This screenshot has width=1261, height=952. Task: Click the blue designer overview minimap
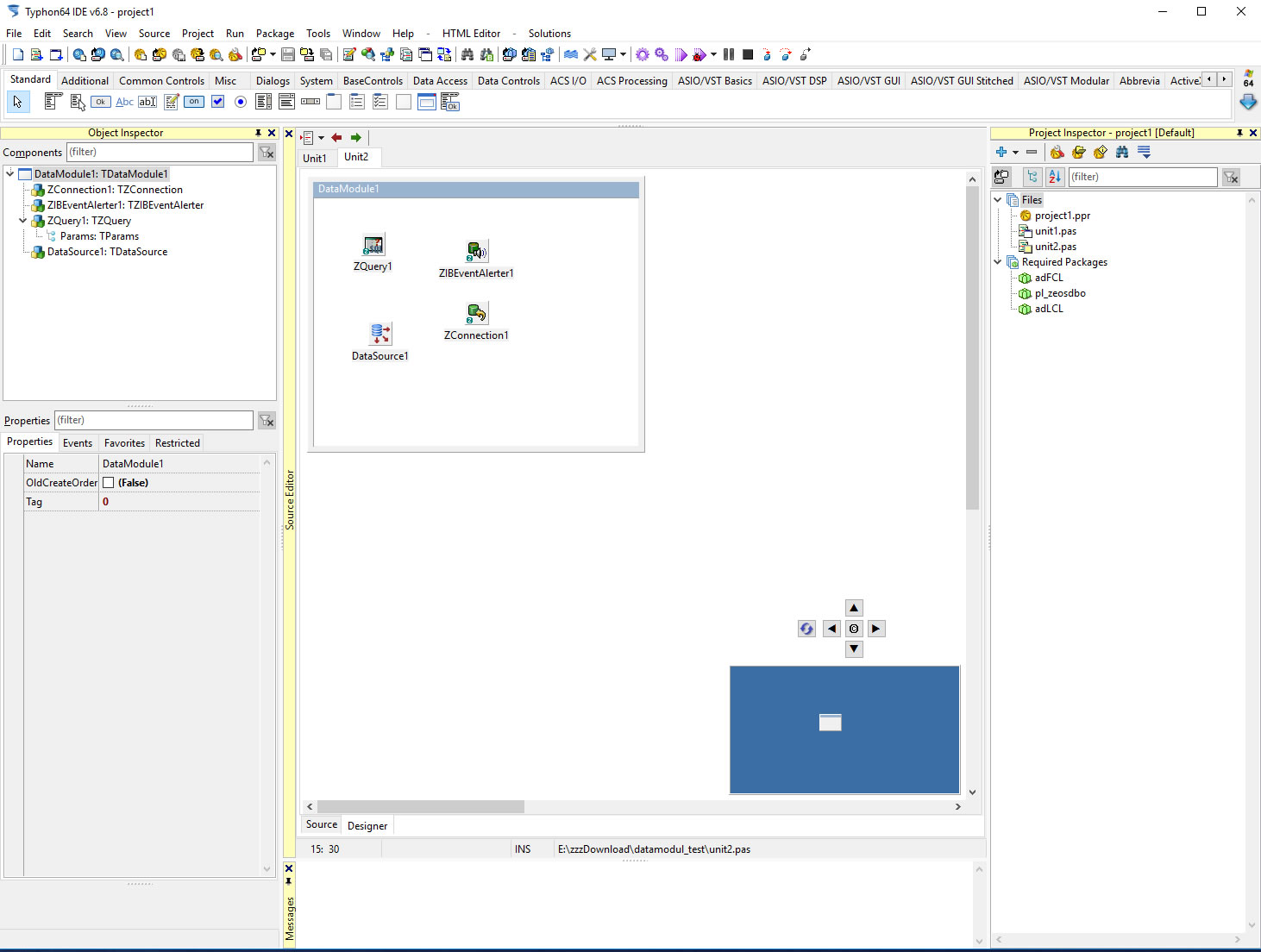[x=844, y=730]
